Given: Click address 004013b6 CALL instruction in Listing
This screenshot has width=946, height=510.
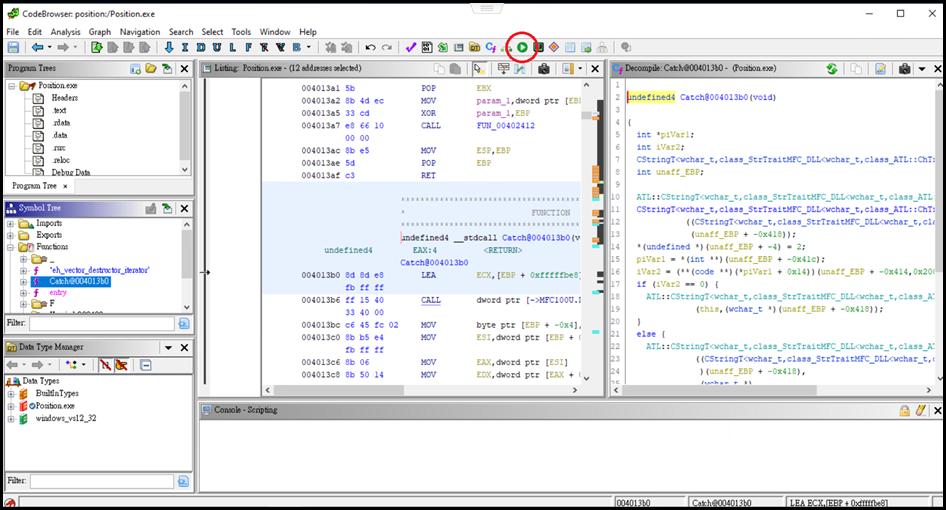Looking at the screenshot, I should tap(430, 300).
